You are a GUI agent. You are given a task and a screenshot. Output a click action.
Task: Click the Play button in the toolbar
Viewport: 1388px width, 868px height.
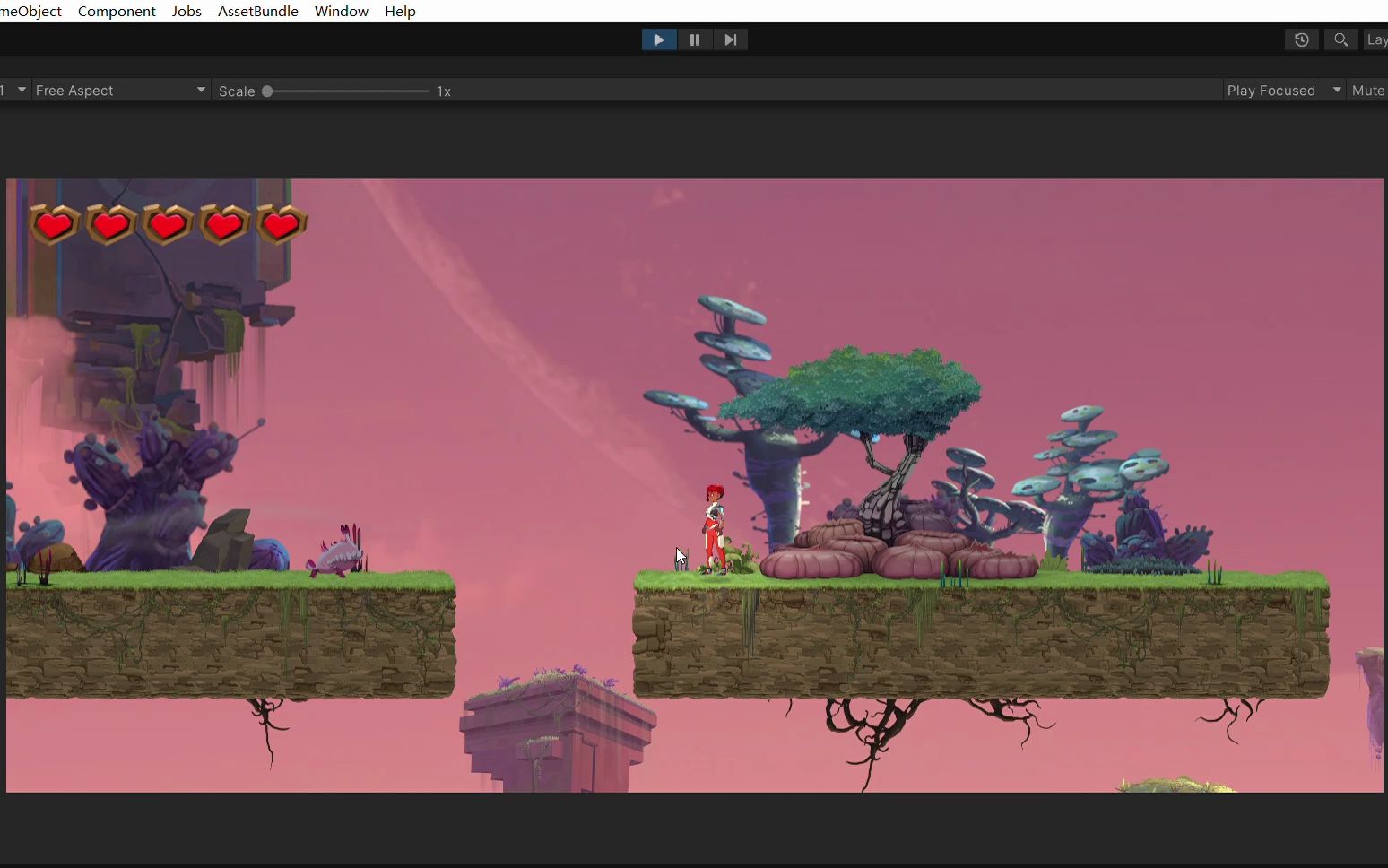(x=659, y=39)
